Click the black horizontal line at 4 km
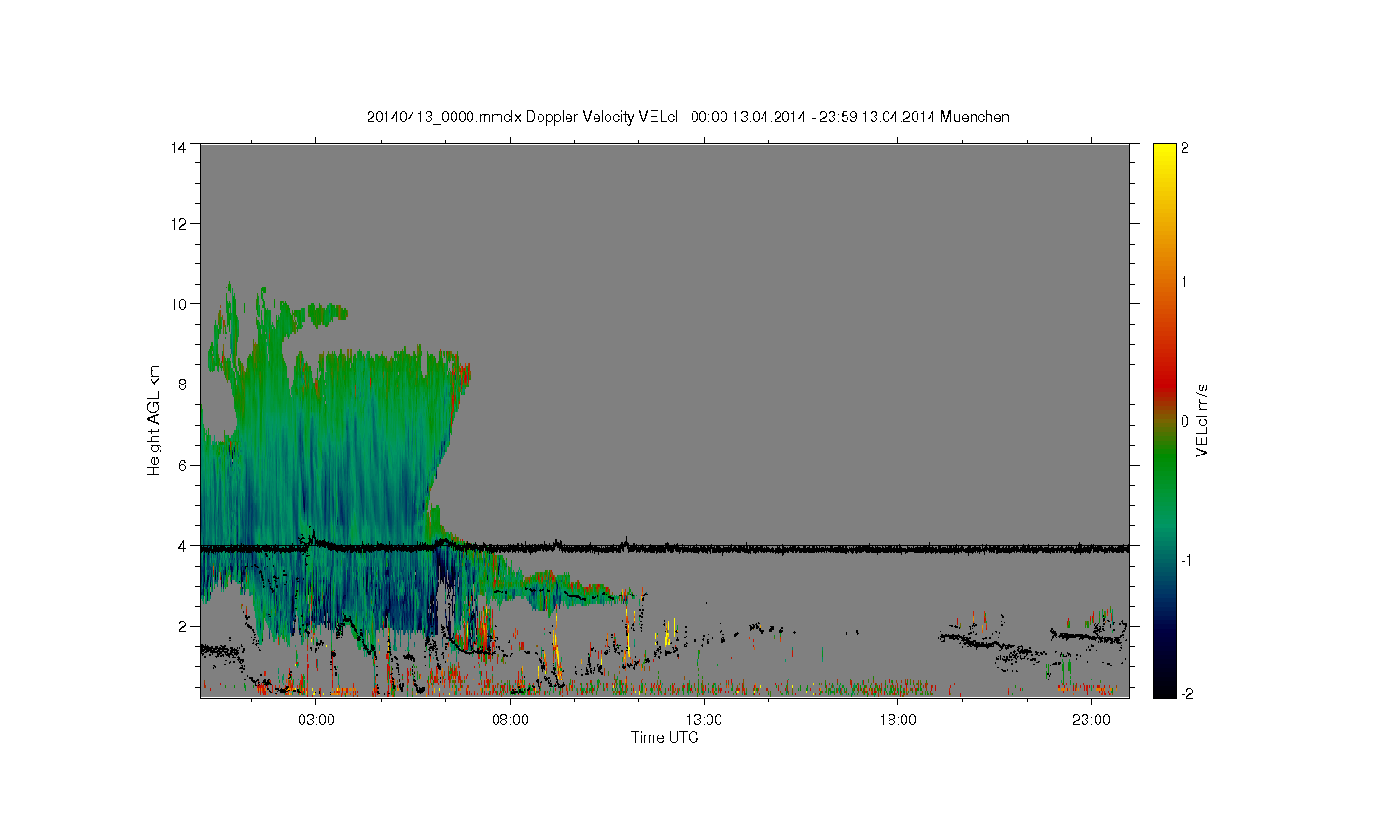This screenshot has width=1400, height=840. 665,549
